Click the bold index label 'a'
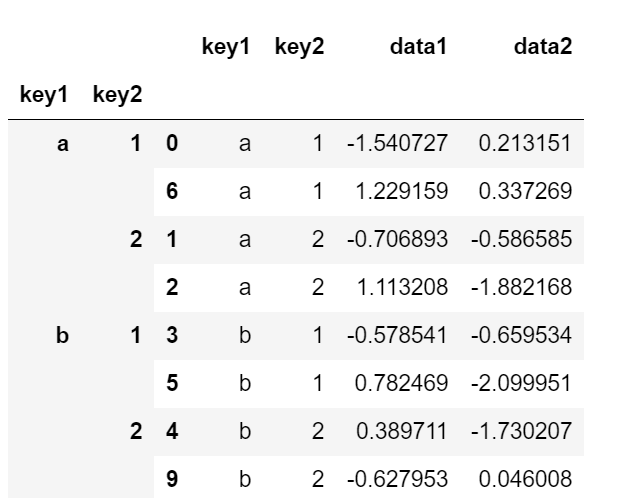 click(63, 145)
